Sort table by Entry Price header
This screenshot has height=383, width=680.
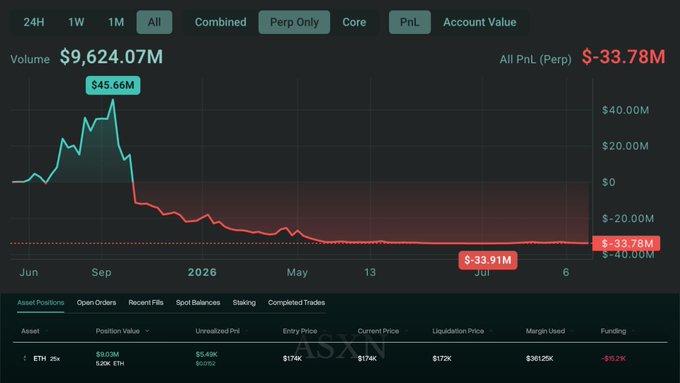pyautogui.click(x=300, y=331)
